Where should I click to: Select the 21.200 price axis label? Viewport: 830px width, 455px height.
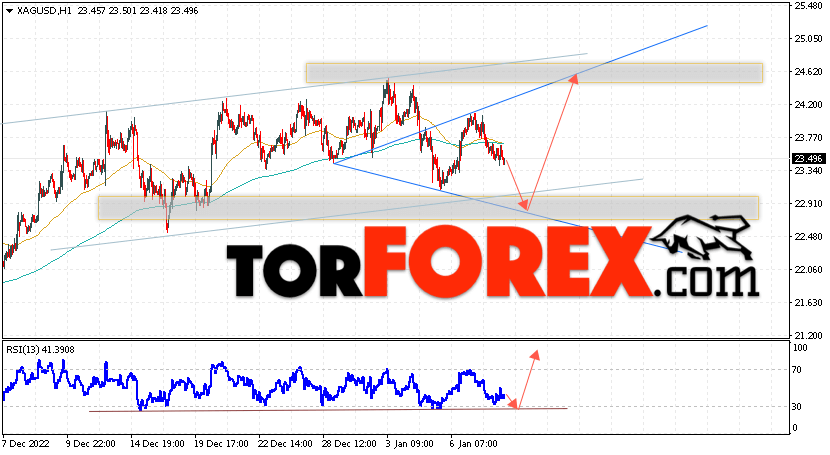click(808, 335)
